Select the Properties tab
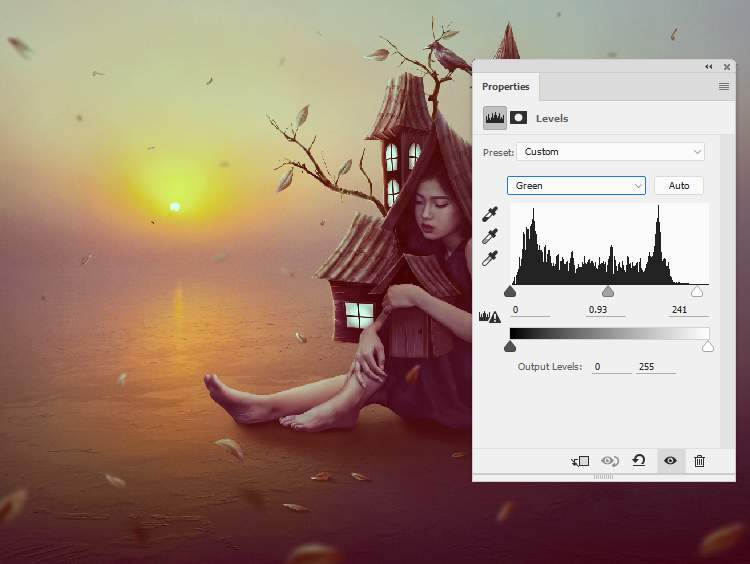The image size is (750, 564). coord(506,87)
